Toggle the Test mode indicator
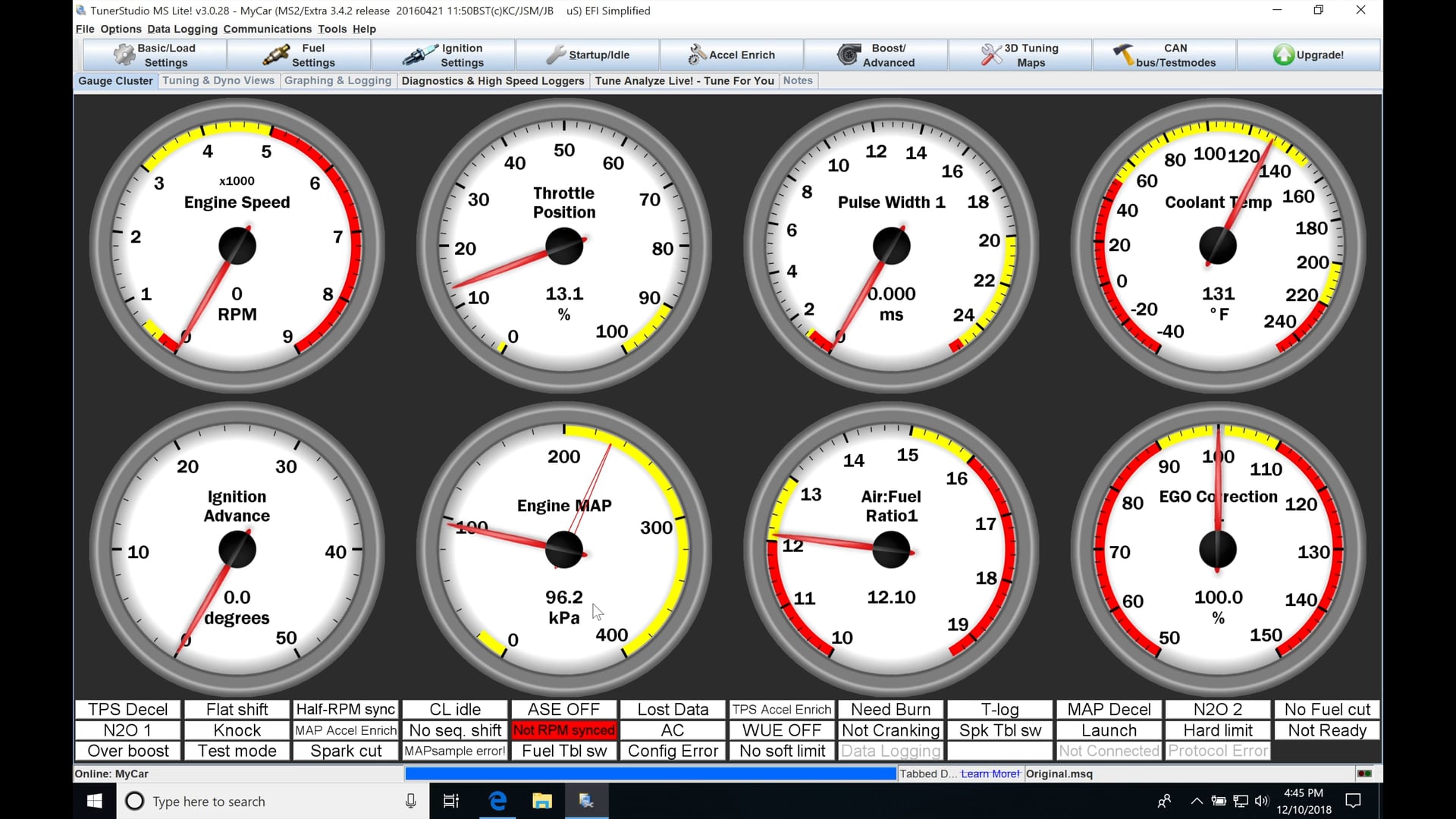 [x=236, y=751]
